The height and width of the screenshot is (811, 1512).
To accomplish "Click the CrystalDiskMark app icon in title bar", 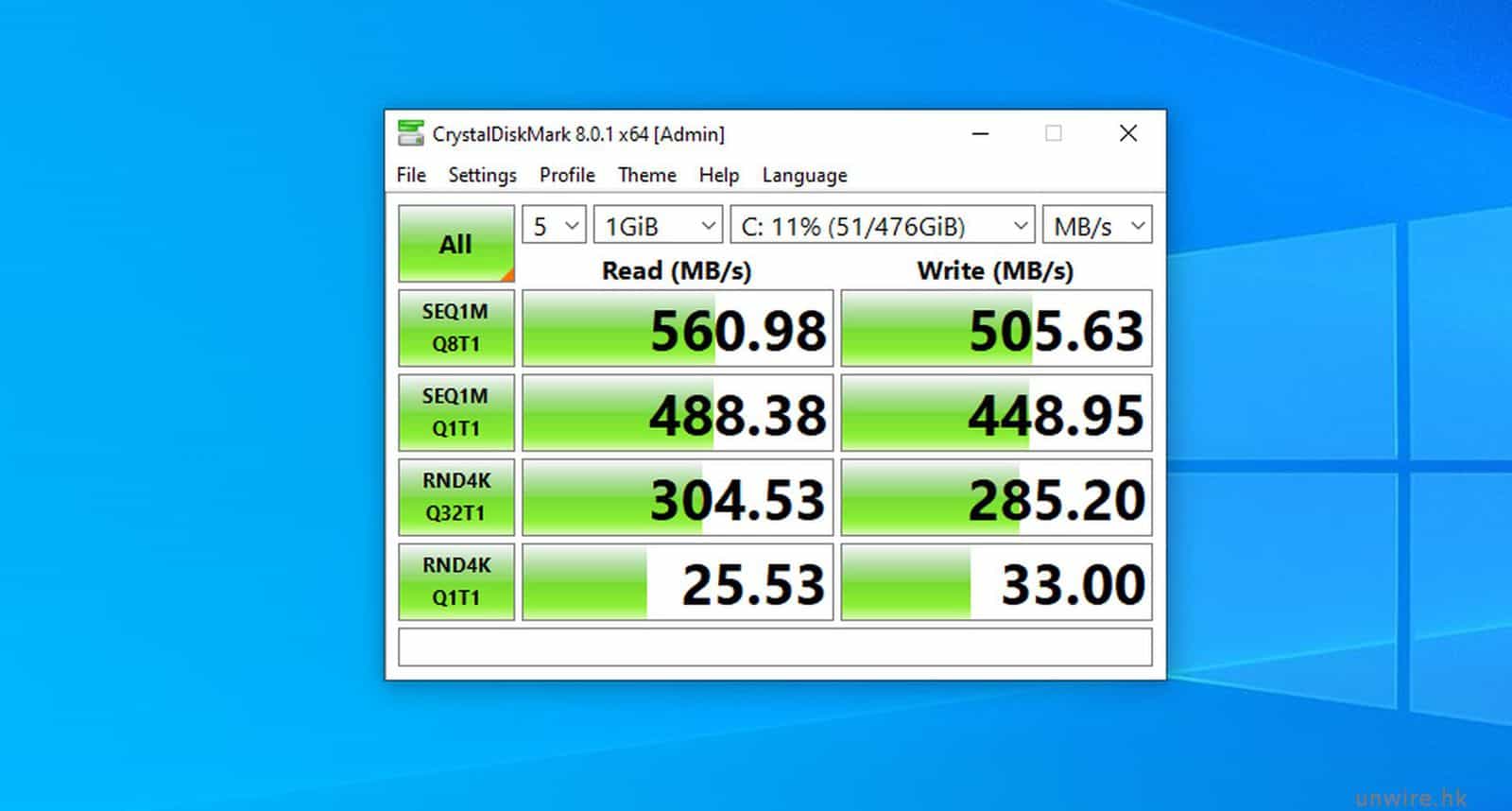I will coord(410,133).
